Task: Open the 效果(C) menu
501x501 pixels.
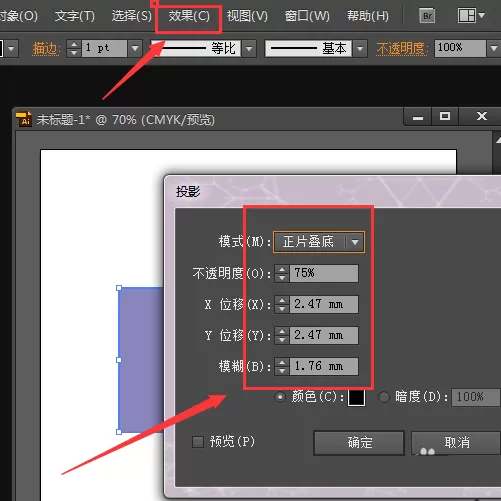Action: (x=189, y=16)
